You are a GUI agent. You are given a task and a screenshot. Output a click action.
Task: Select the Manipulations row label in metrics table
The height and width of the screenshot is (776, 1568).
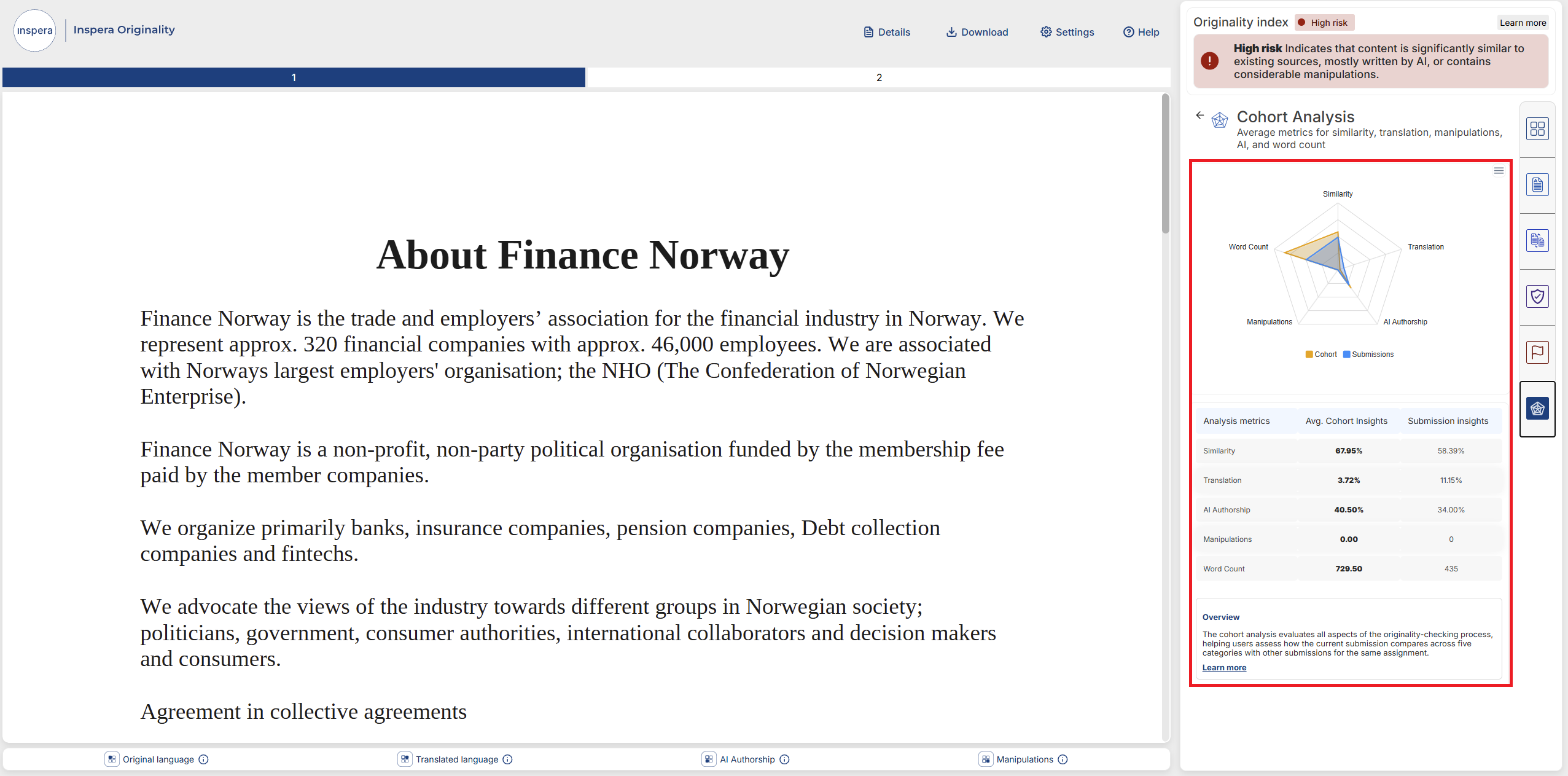[x=1227, y=539]
